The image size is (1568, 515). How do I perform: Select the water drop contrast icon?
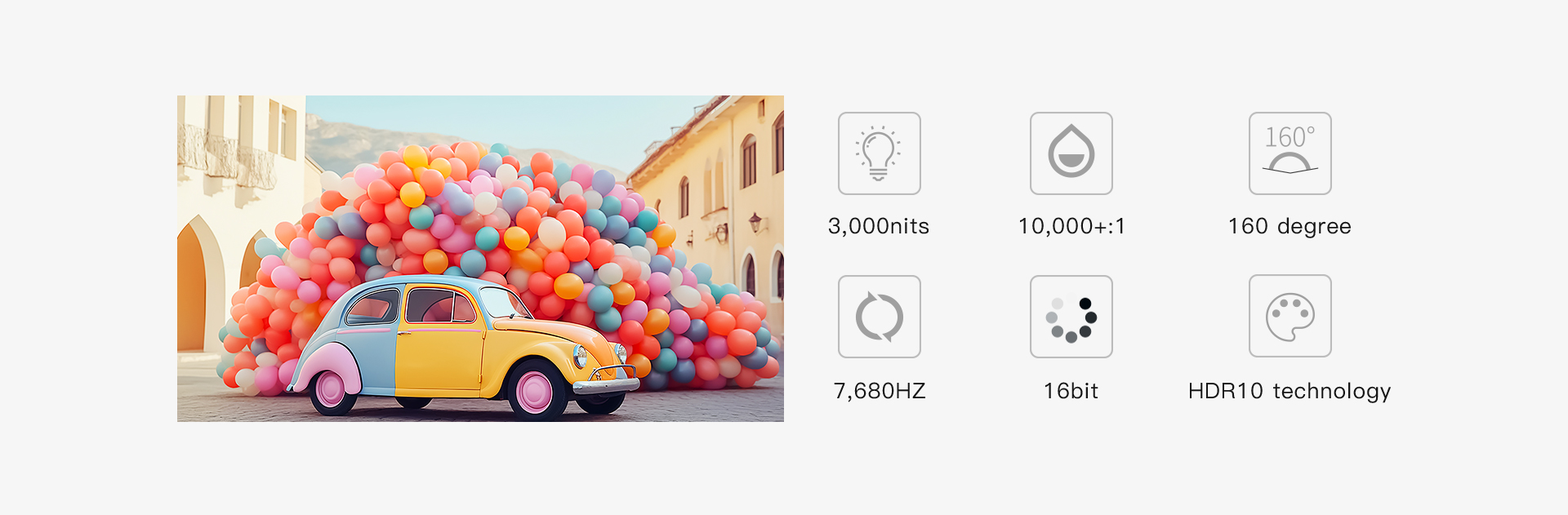(1071, 153)
